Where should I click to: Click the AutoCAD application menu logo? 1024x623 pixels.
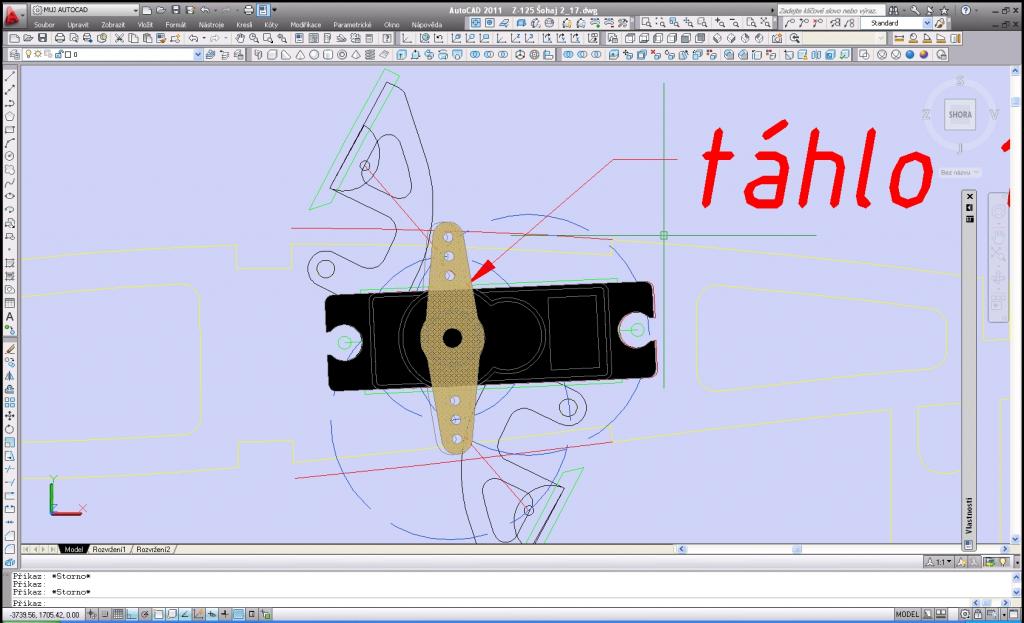click(13, 12)
